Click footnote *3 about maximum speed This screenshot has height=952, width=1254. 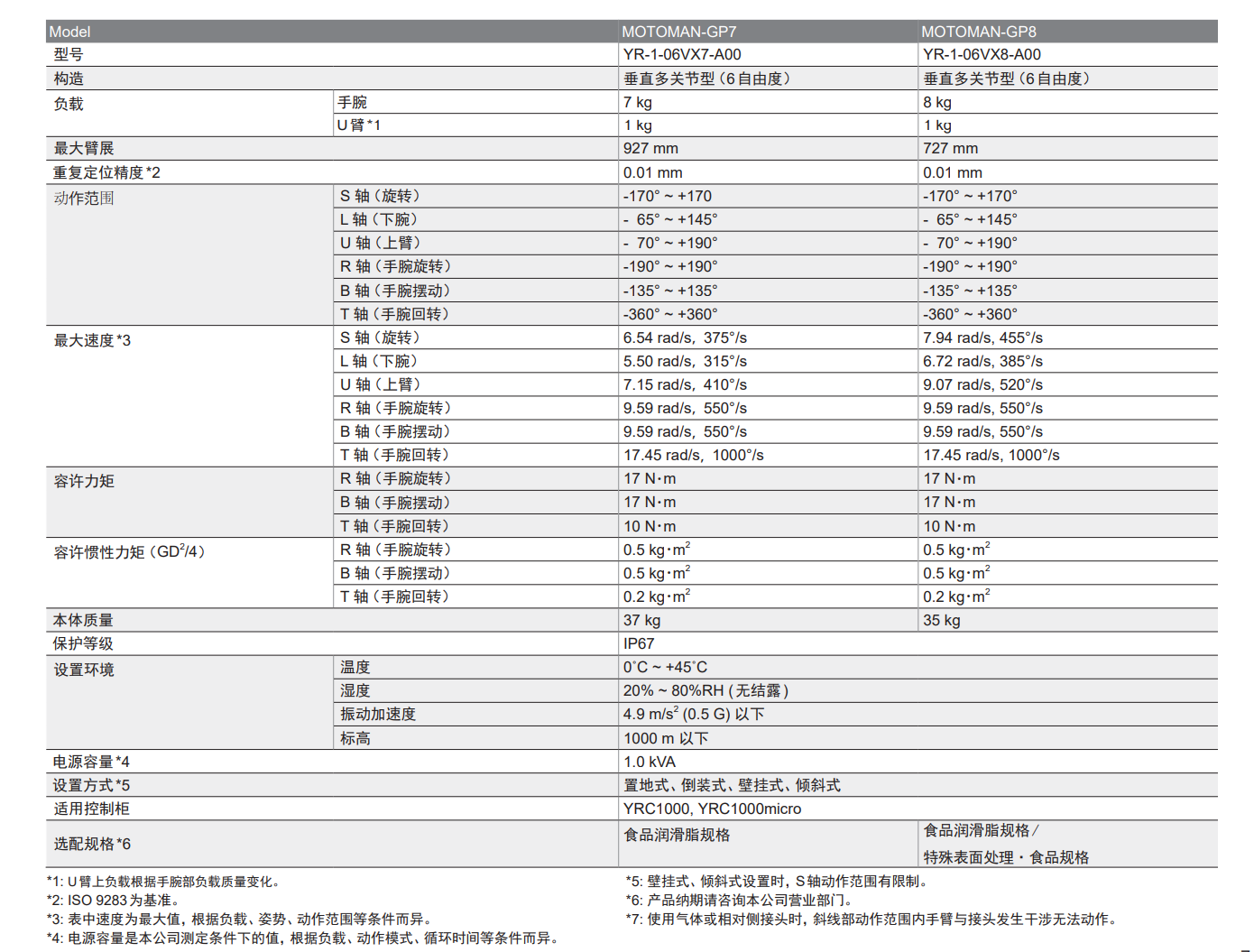click(240, 919)
